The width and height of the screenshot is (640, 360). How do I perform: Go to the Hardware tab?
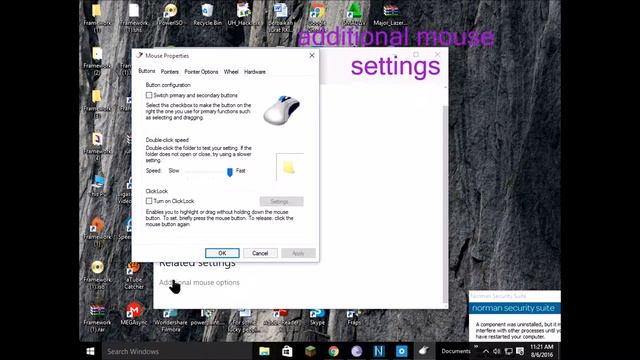[255, 71]
